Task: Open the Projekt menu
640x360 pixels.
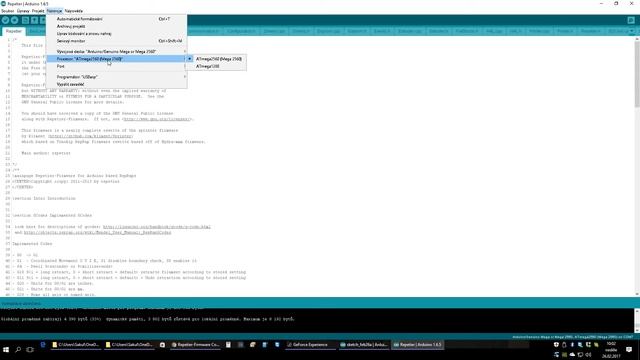Action: 38,11
